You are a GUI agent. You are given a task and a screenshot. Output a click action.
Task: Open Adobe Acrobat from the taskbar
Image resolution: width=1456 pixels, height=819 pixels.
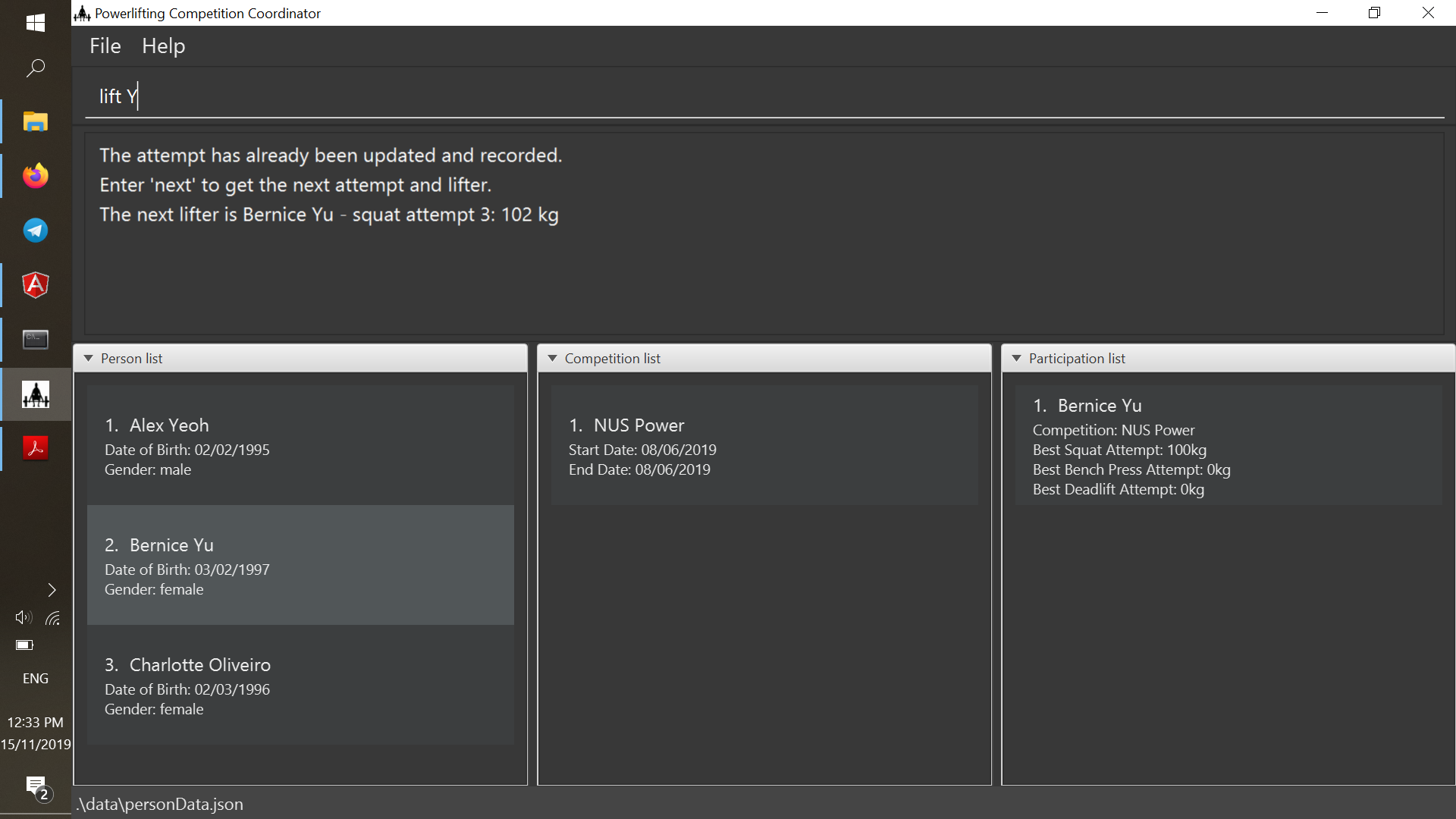pyautogui.click(x=35, y=448)
